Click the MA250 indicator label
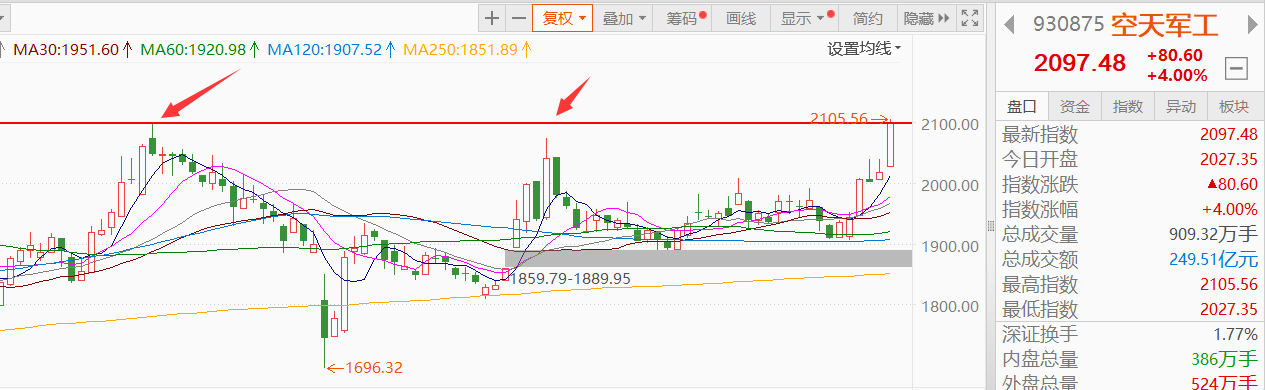The width and height of the screenshot is (1265, 390). point(461,49)
